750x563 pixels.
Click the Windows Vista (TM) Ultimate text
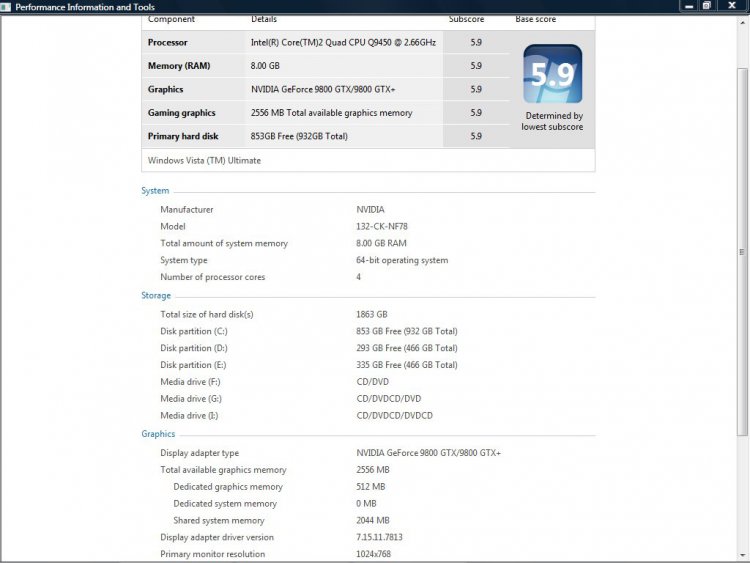click(204, 161)
